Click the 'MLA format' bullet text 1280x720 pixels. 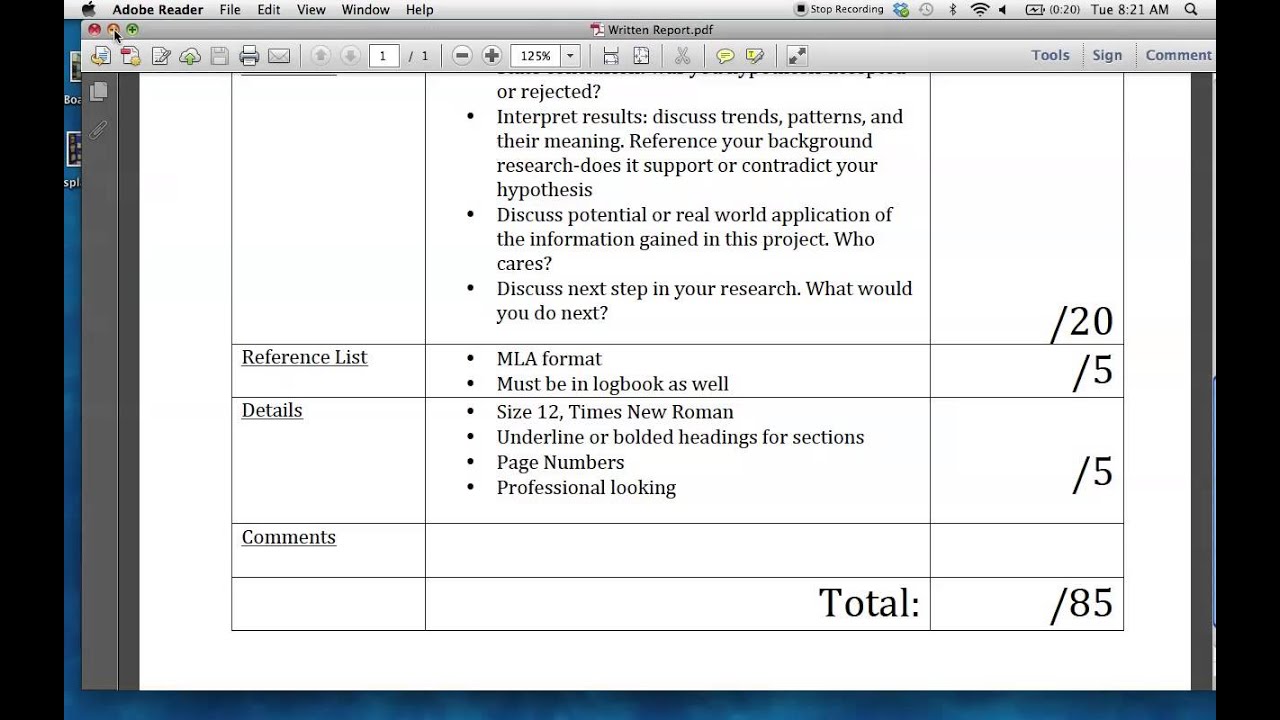coord(549,358)
